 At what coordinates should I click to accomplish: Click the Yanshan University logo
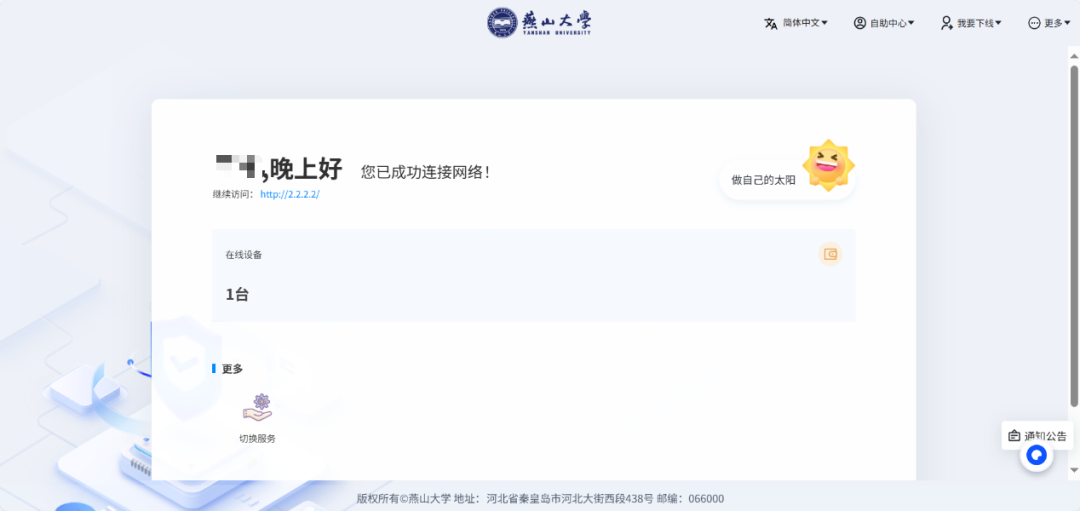point(539,23)
